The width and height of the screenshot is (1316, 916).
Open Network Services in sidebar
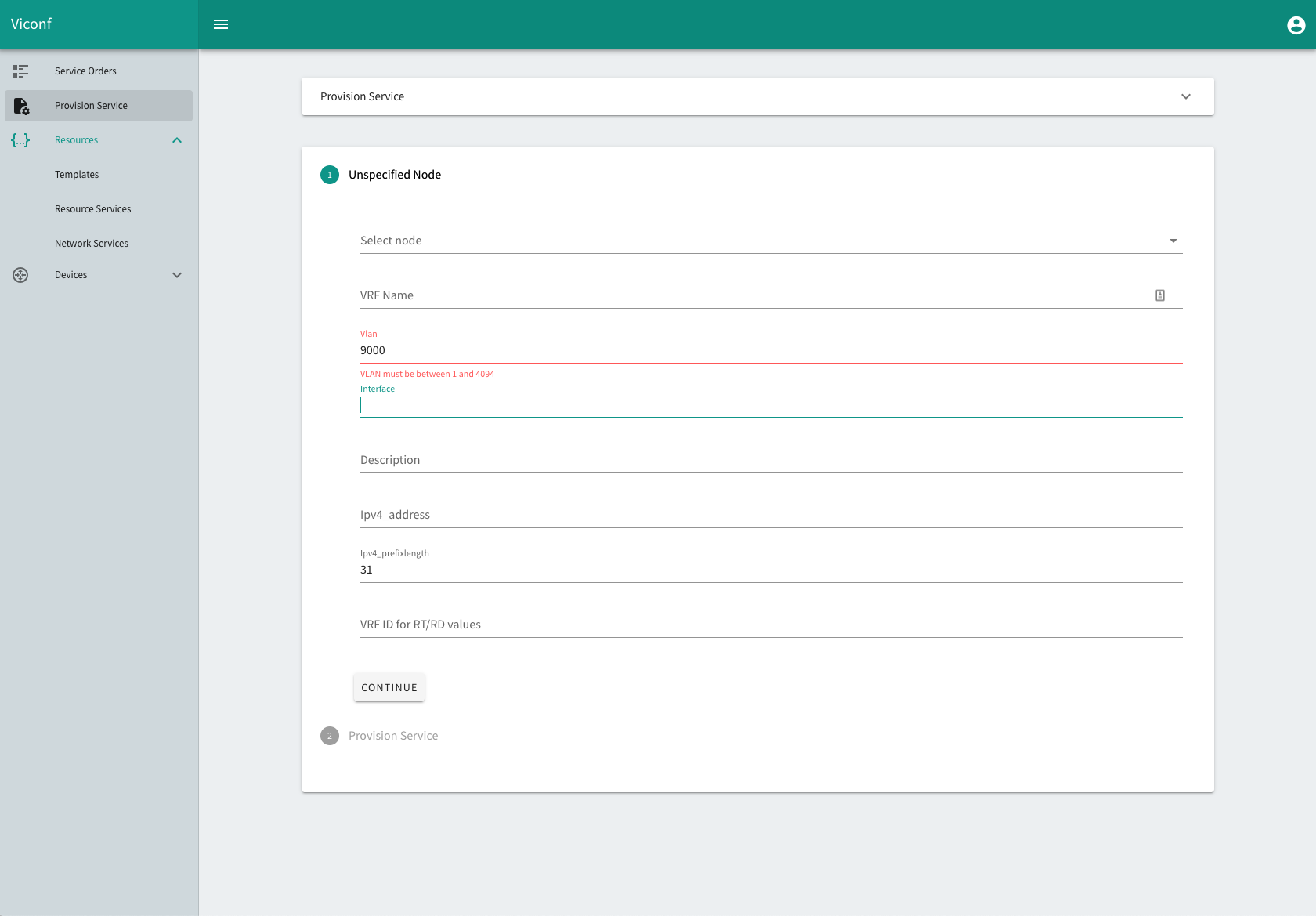[x=92, y=244]
